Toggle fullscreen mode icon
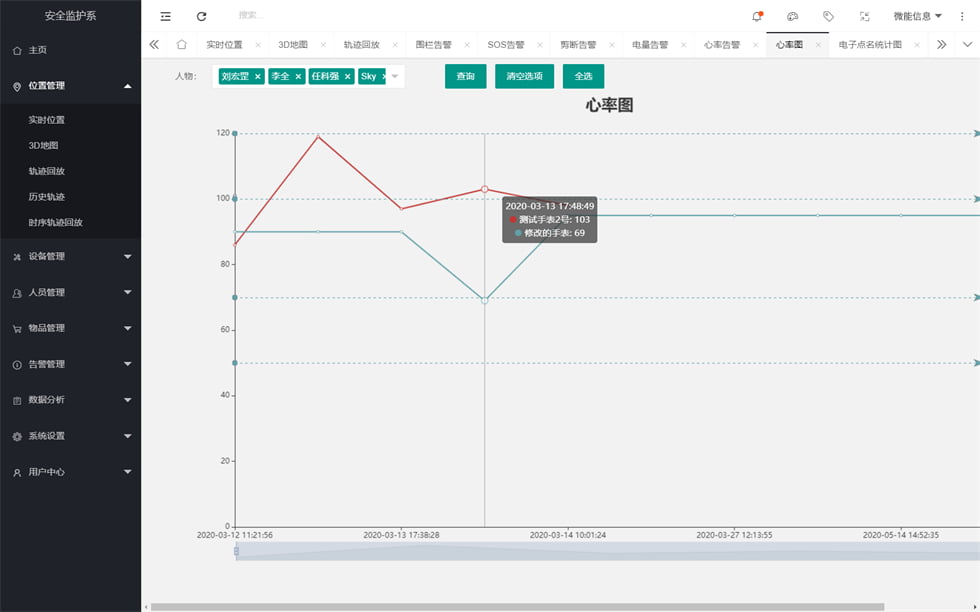The width and height of the screenshot is (980, 612). pos(864,16)
